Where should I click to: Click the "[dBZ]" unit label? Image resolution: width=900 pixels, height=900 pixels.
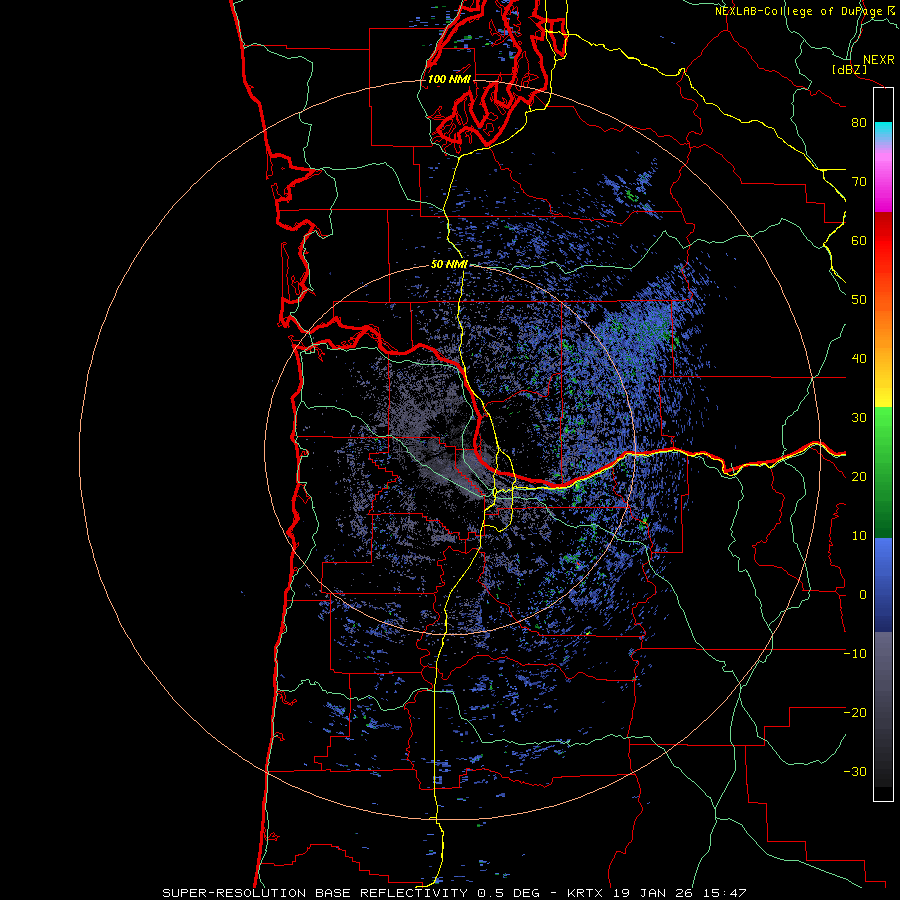[849, 69]
